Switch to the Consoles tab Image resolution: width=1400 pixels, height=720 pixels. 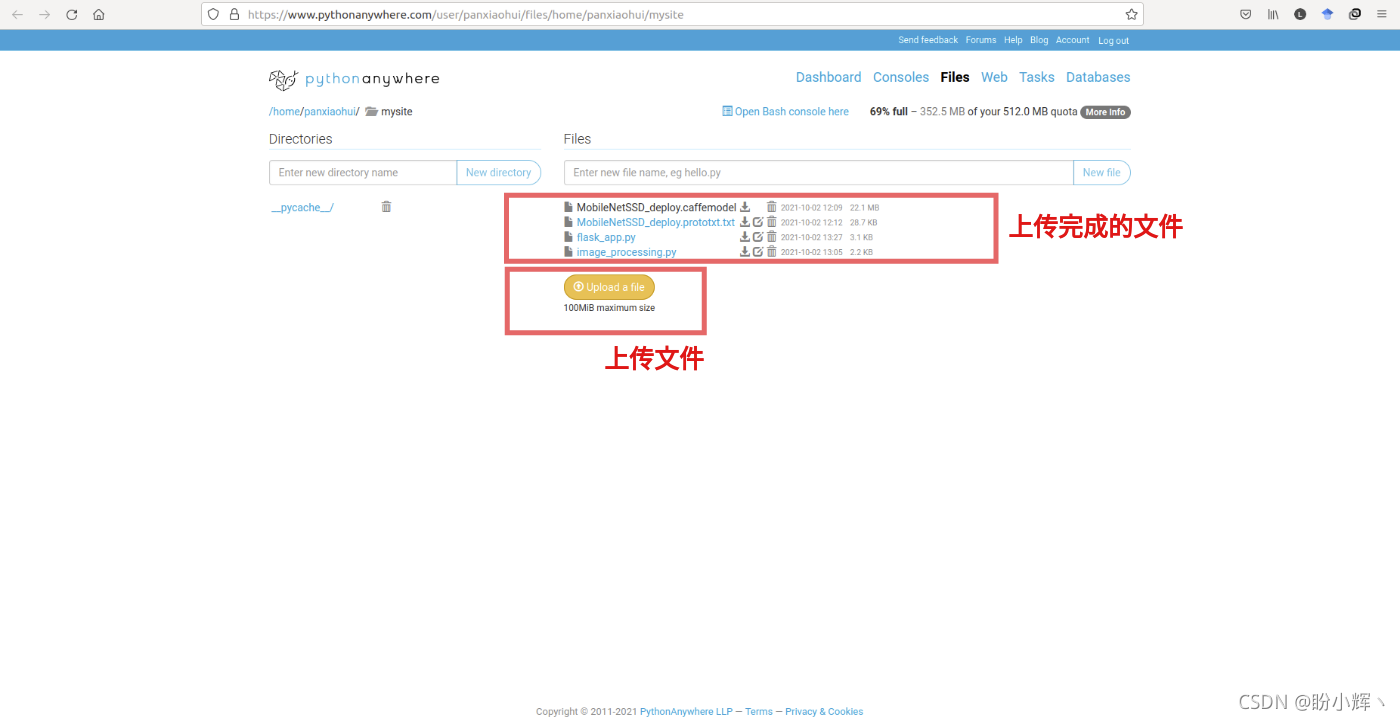[x=901, y=77]
